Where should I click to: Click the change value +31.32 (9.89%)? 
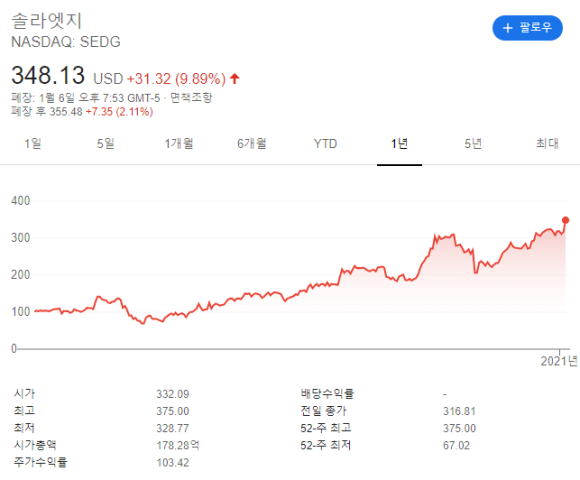point(176,79)
